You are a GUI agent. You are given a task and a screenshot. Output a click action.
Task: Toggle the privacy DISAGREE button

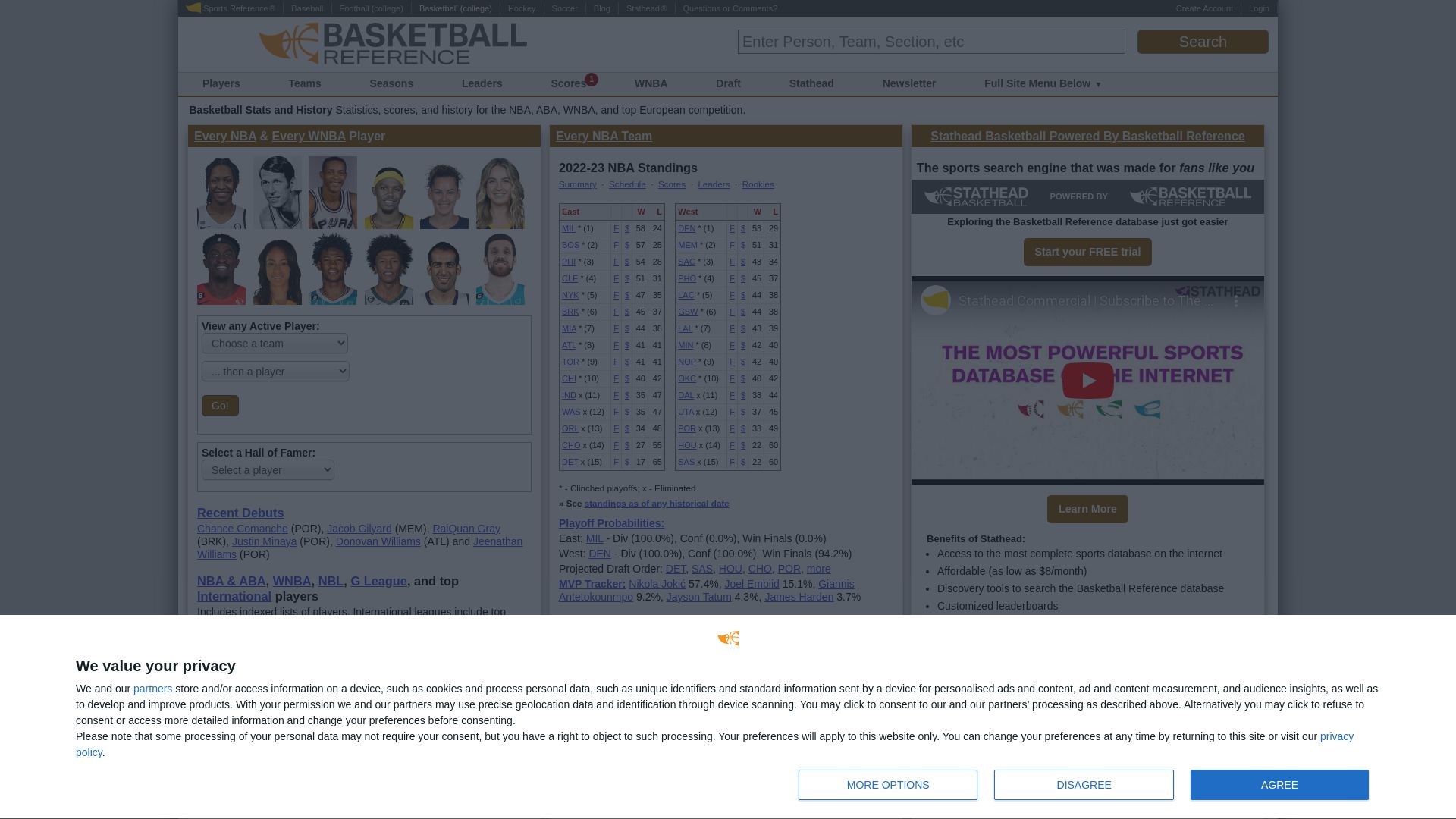tap(1083, 784)
